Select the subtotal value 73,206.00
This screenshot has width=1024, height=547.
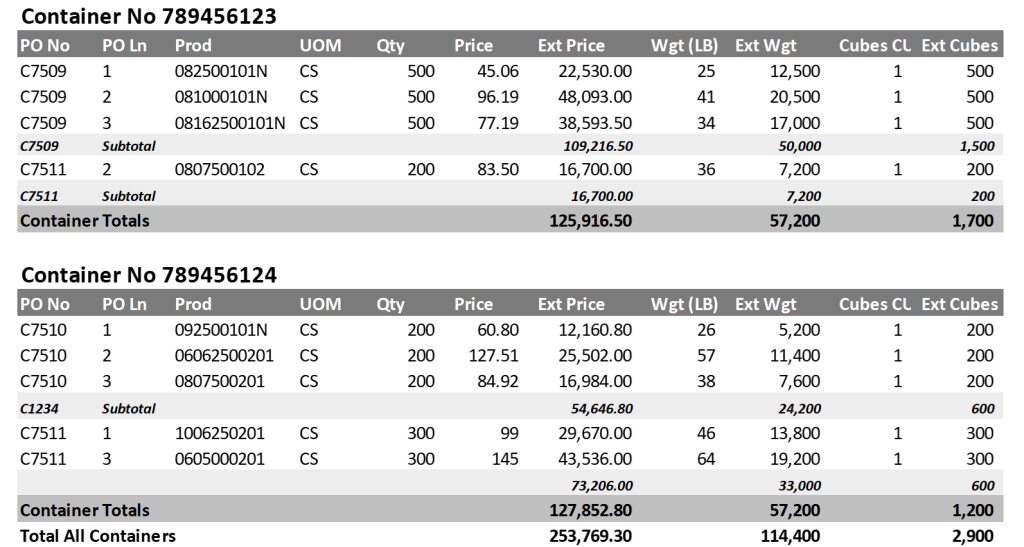[x=602, y=486]
